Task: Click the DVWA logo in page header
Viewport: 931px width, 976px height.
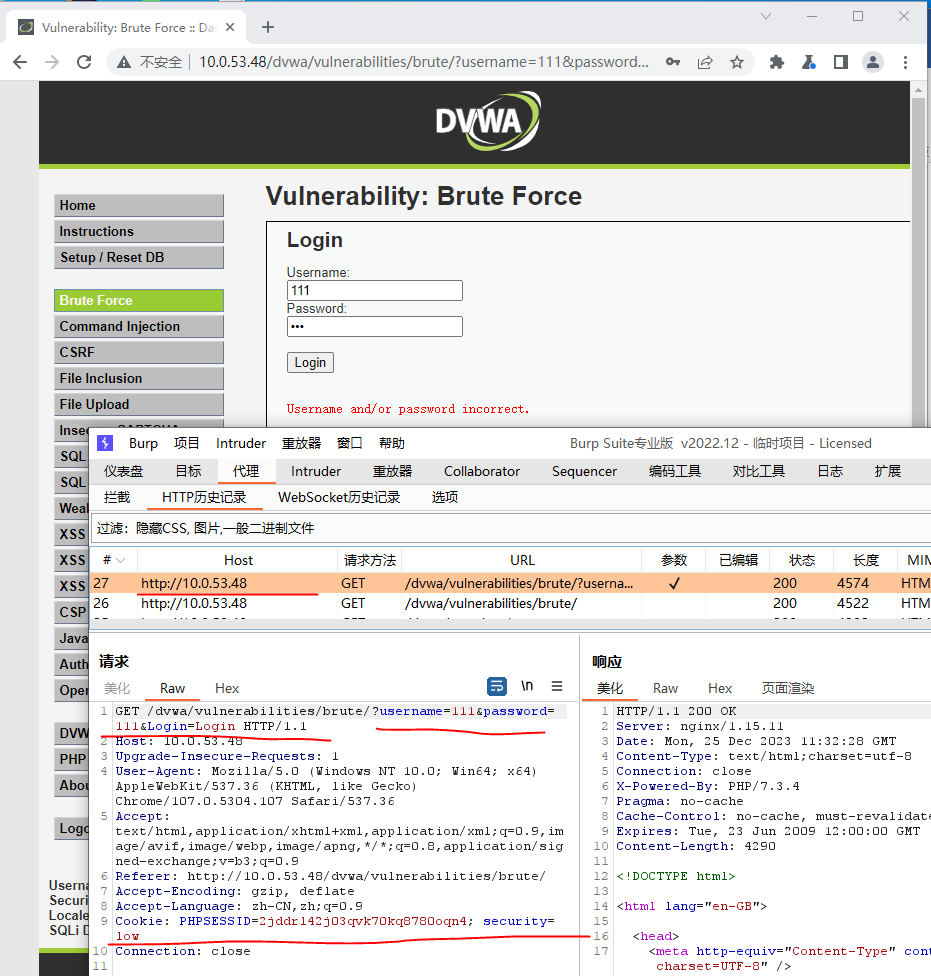Action: [489, 121]
